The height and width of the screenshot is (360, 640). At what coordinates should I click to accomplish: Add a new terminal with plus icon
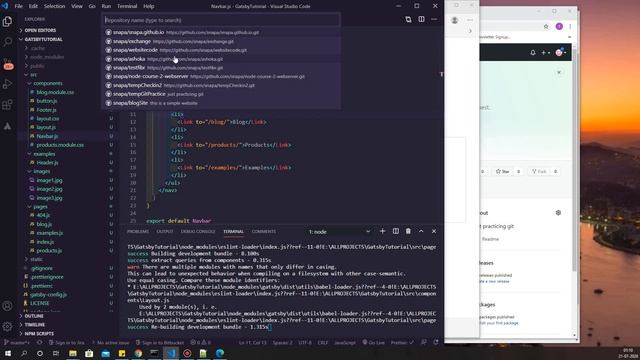coord(382,231)
